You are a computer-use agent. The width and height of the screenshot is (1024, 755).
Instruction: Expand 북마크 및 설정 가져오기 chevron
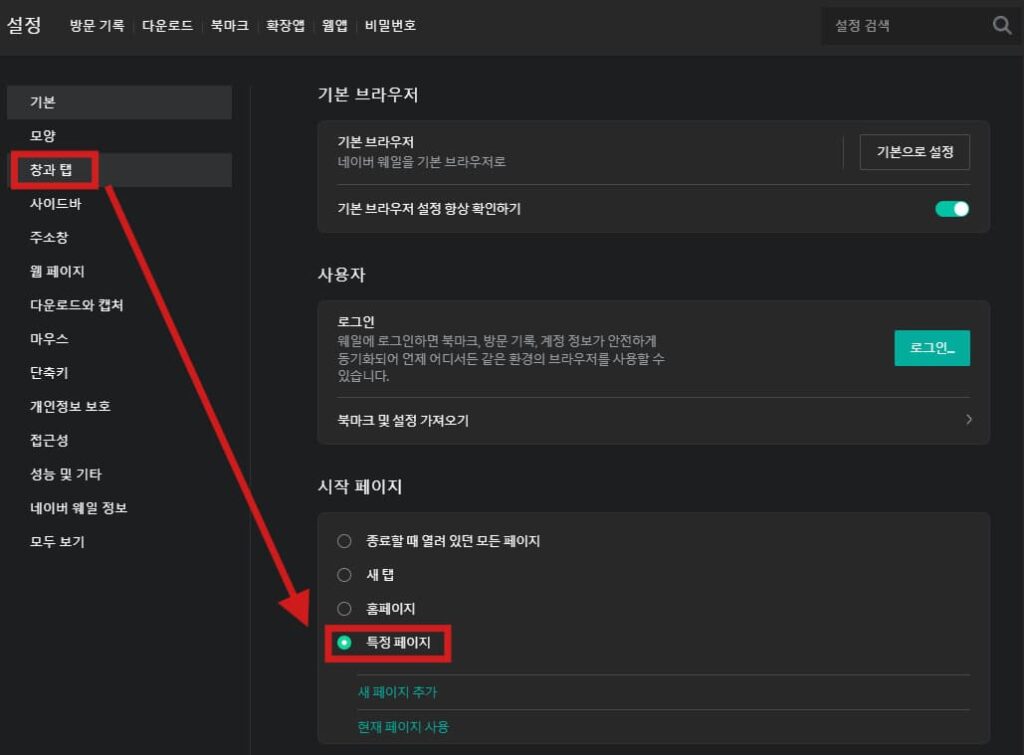968,420
